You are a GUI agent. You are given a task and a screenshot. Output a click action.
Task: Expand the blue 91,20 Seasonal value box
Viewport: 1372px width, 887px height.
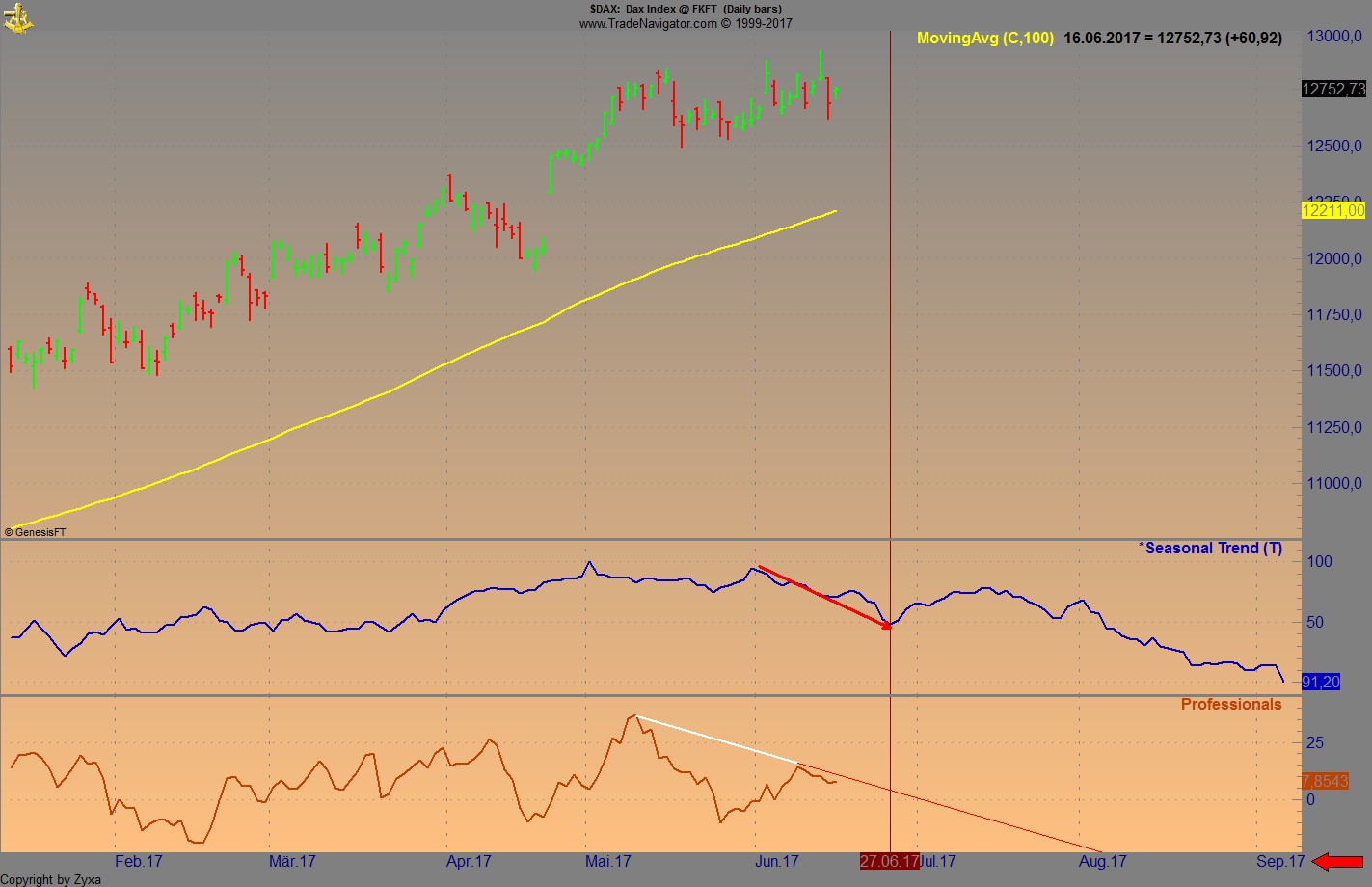click(x=1319, y=682)
